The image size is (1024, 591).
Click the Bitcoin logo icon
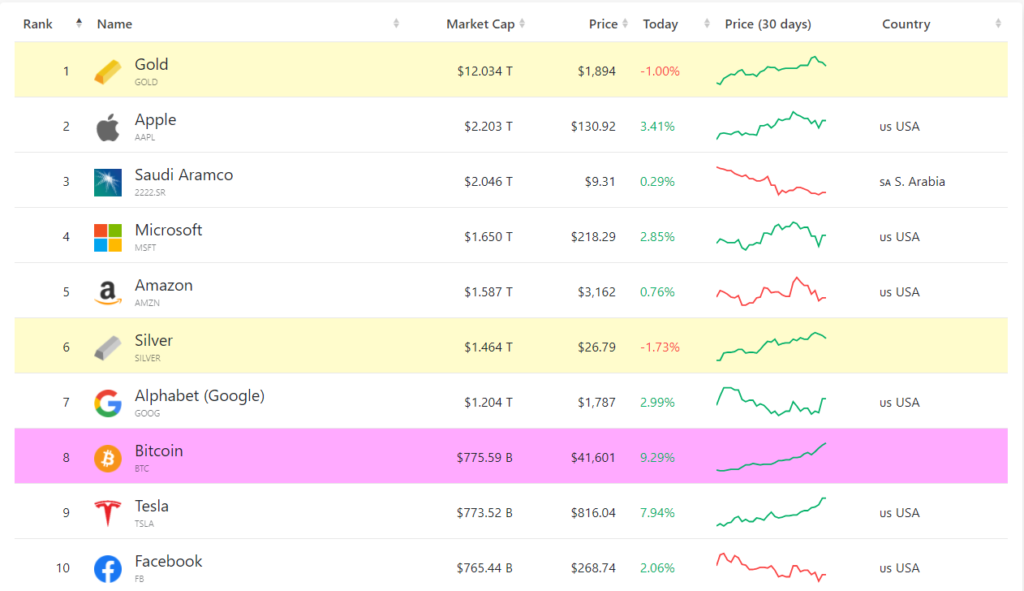(108, 458)
